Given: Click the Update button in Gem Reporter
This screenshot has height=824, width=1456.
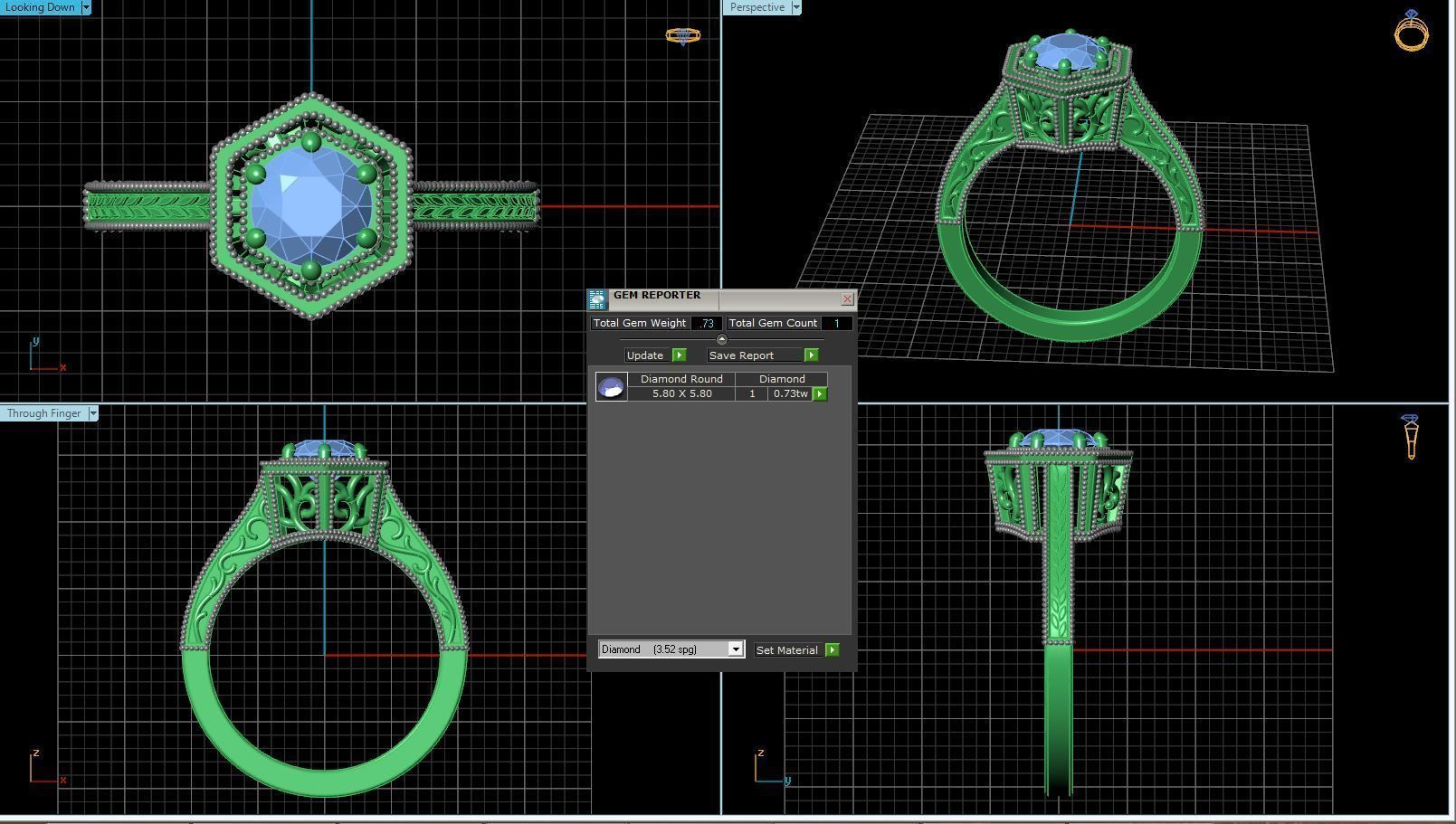Looking at the screenshot, I should coord(645,355).
